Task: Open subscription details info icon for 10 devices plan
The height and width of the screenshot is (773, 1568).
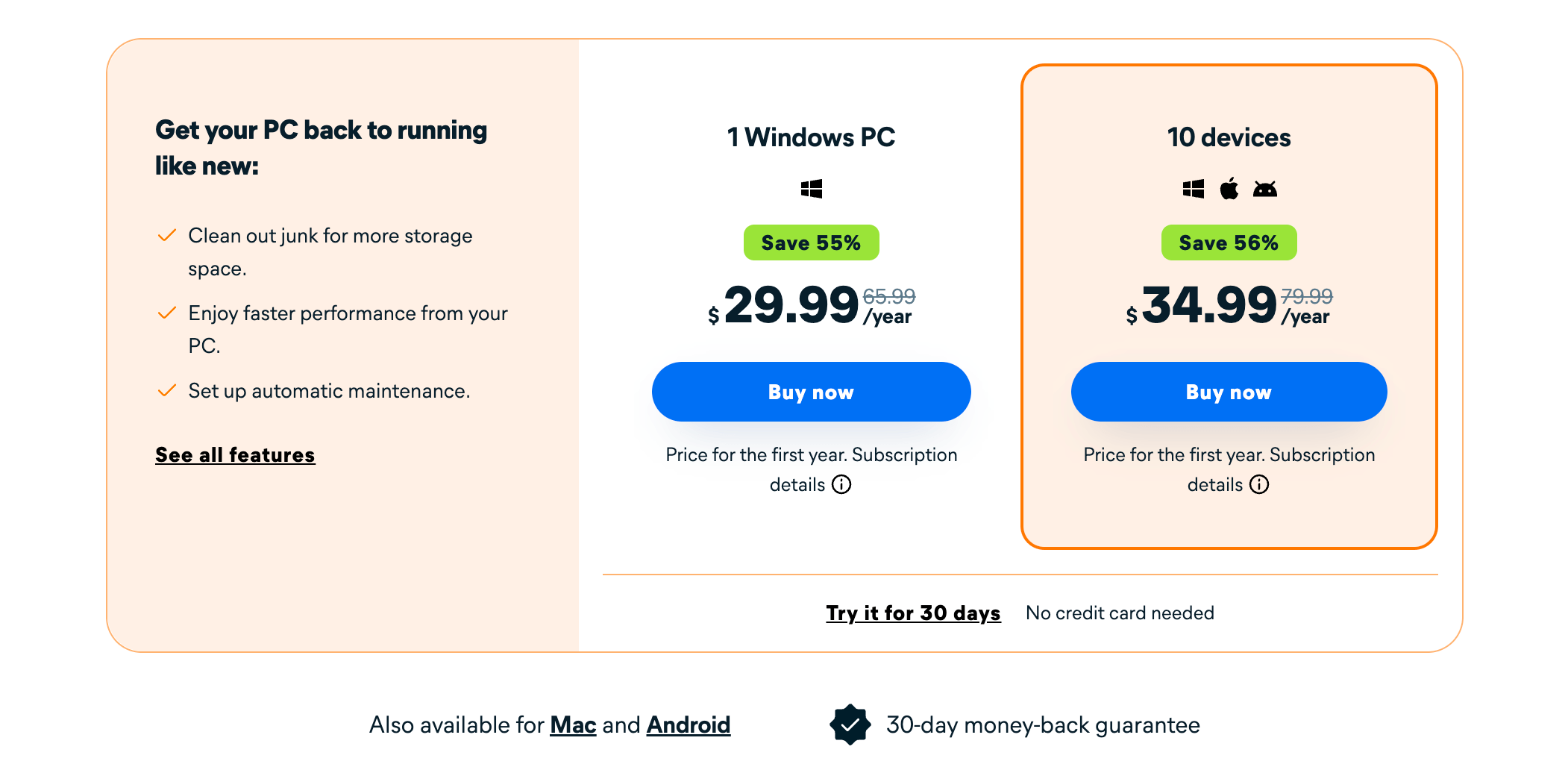Action: pos(1259,485)
